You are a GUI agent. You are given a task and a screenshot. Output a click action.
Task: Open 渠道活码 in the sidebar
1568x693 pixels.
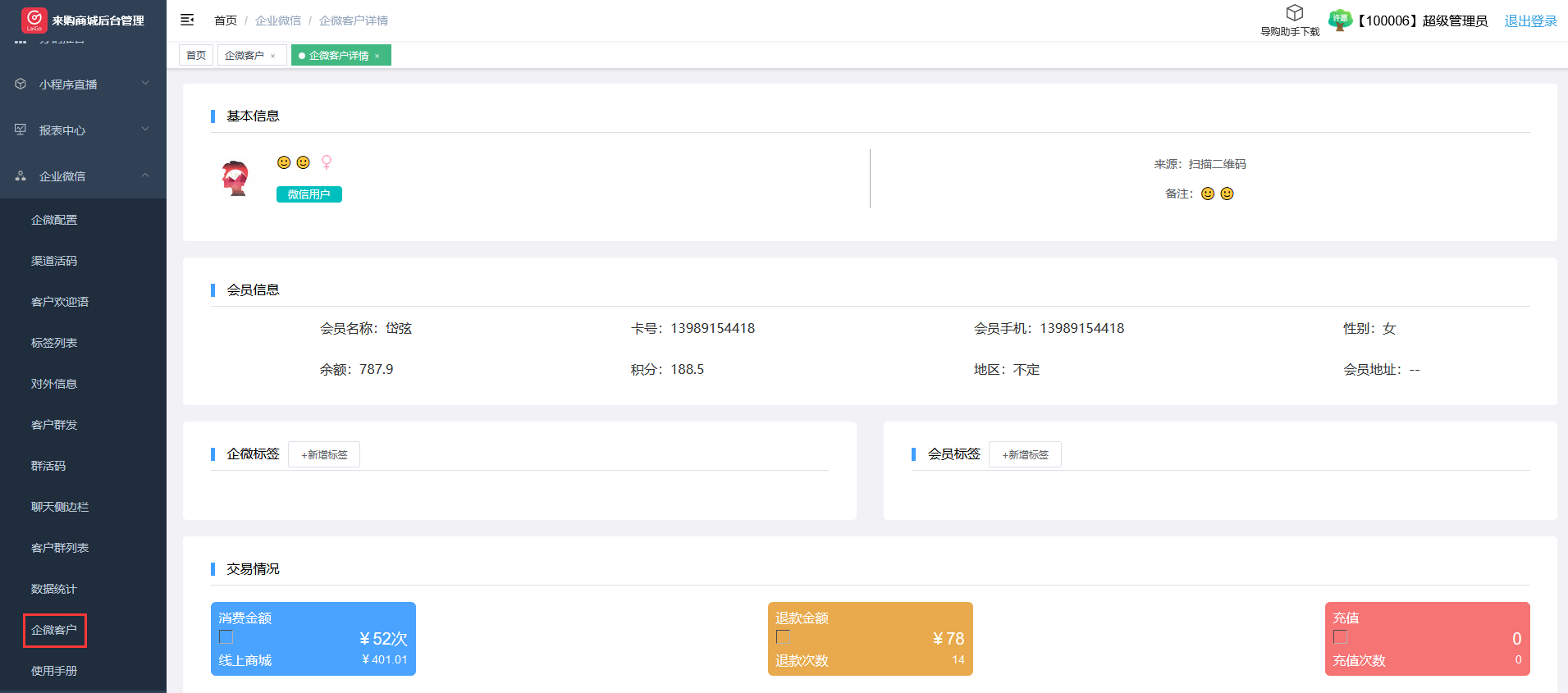point(54,261)
